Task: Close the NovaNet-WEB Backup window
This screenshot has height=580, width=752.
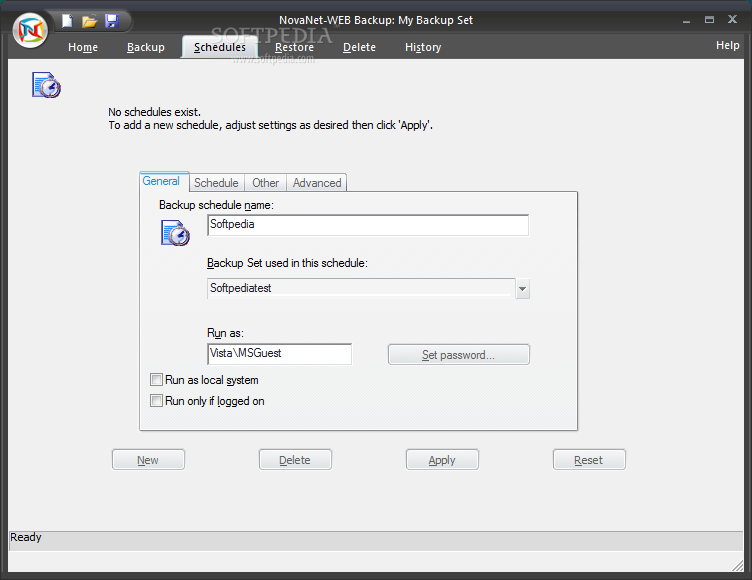Action: click(732, 19)
